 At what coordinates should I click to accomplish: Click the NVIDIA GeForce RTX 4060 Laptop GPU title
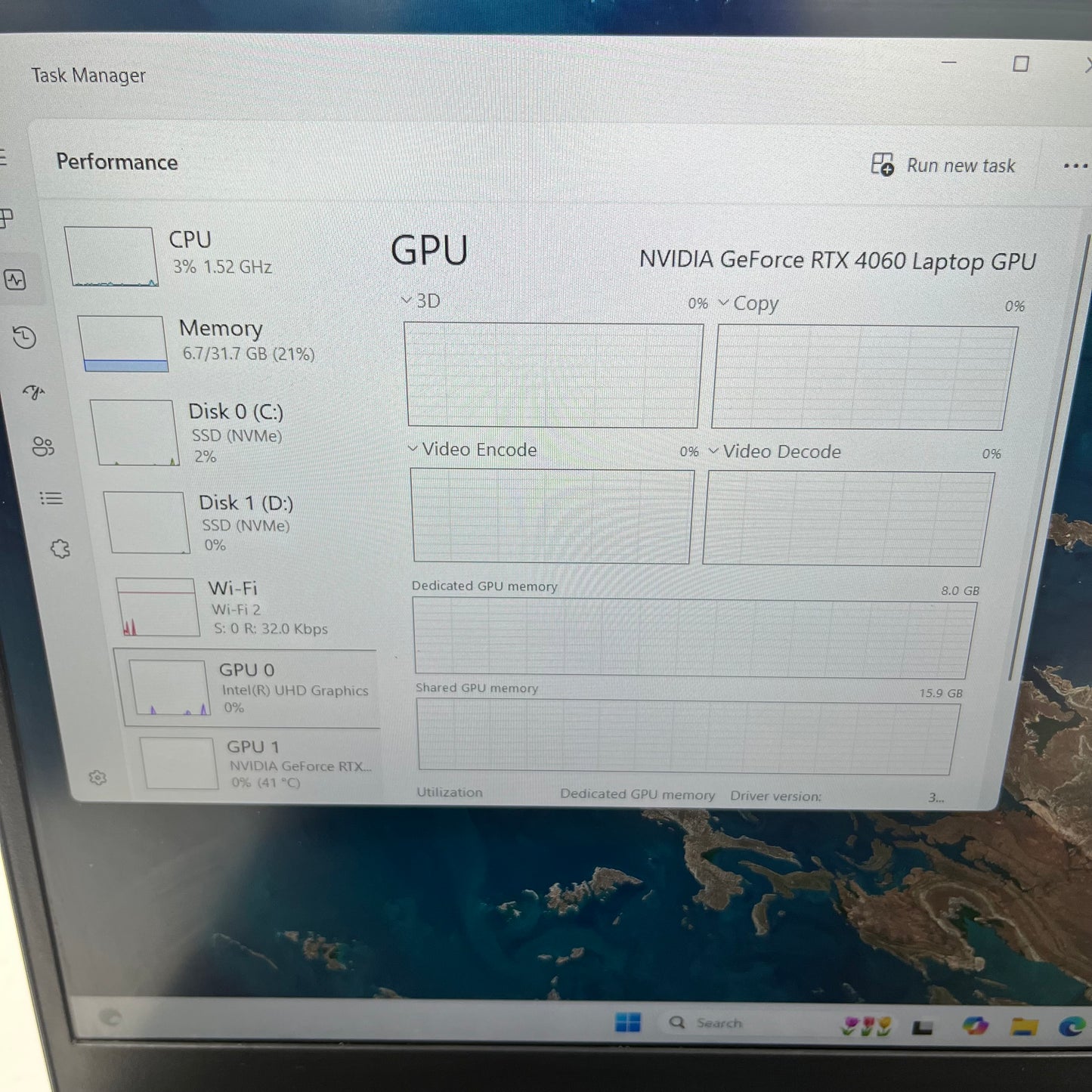tap(837, 260)
